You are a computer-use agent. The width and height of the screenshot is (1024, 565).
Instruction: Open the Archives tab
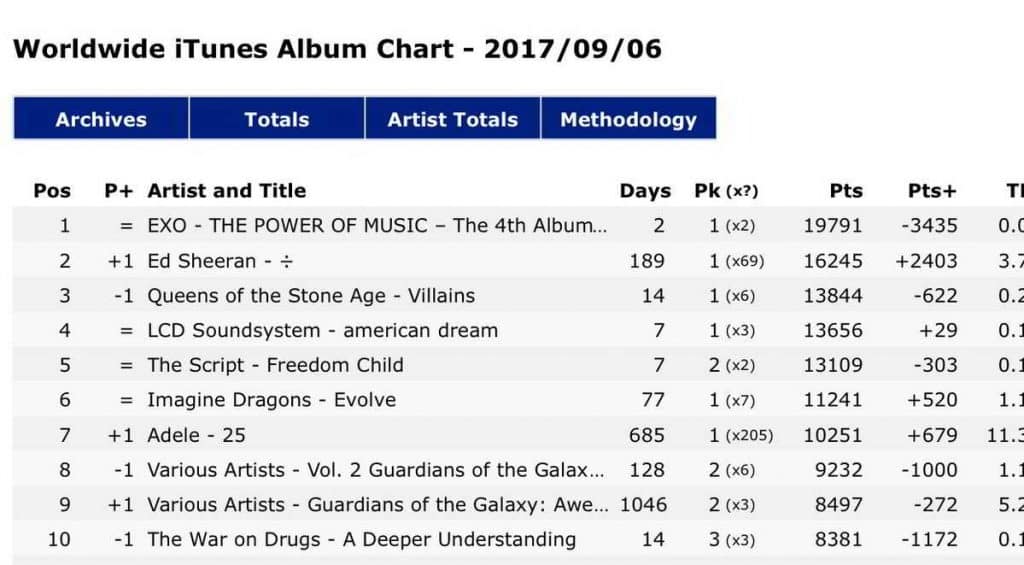(101, 119)
